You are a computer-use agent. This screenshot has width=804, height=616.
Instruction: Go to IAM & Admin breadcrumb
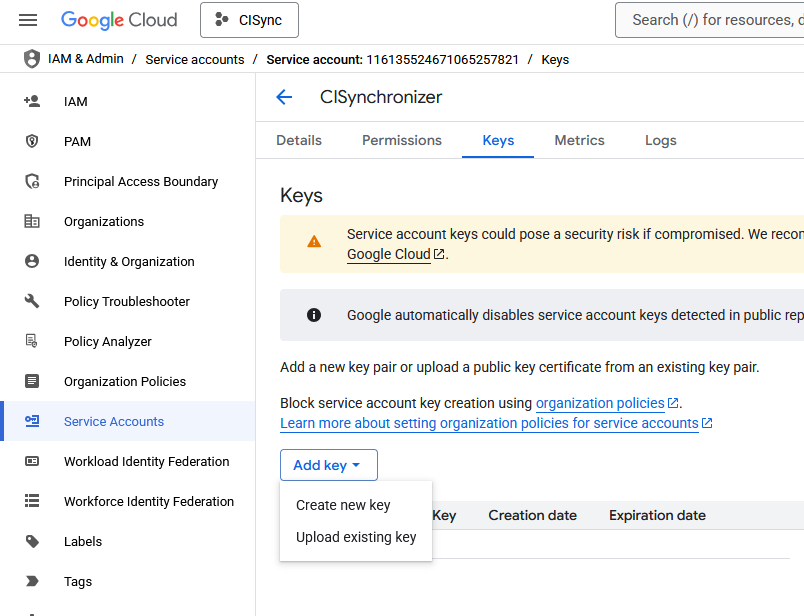point(86,59)
